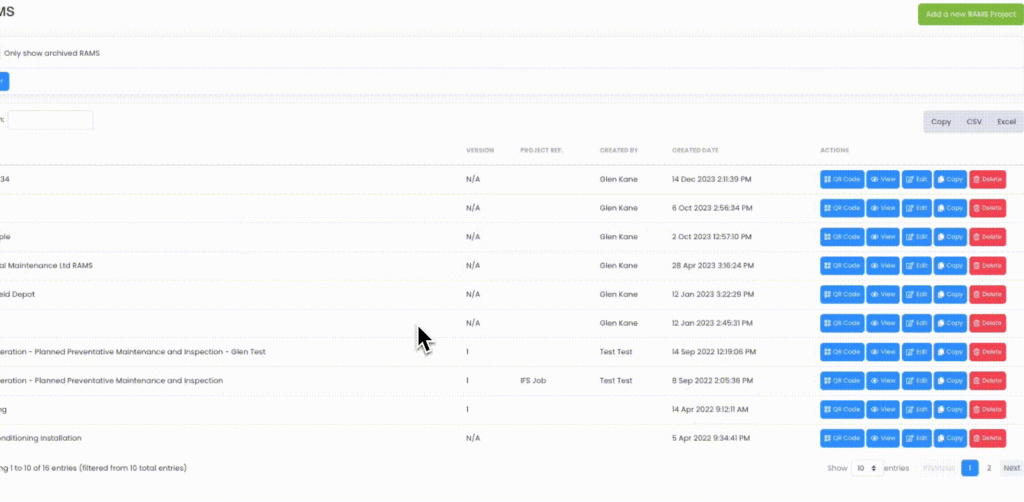
Task: Sort by the PROJECT REF. column header
Action: 541,150
